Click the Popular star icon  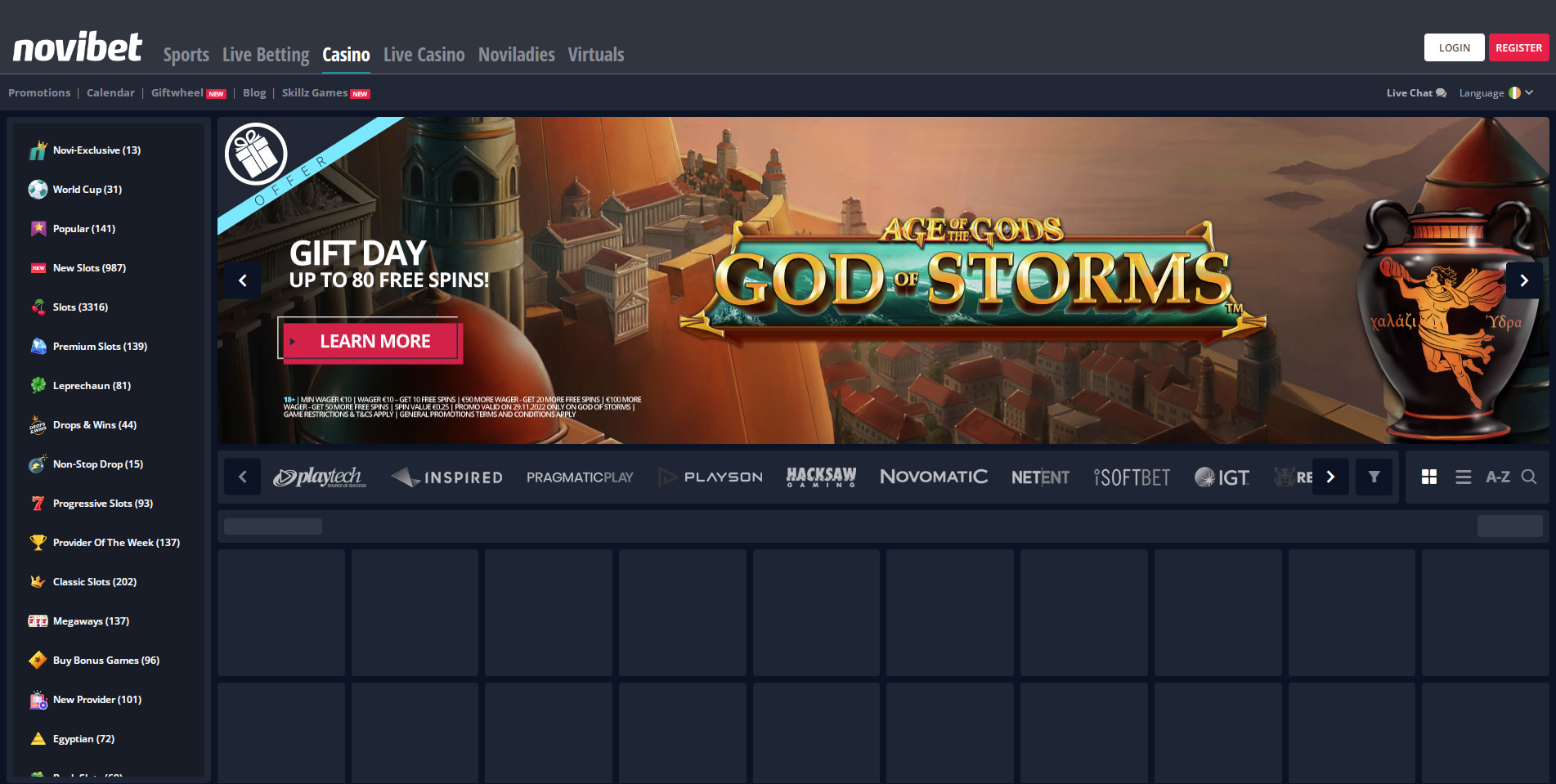[x=38, y=229]
